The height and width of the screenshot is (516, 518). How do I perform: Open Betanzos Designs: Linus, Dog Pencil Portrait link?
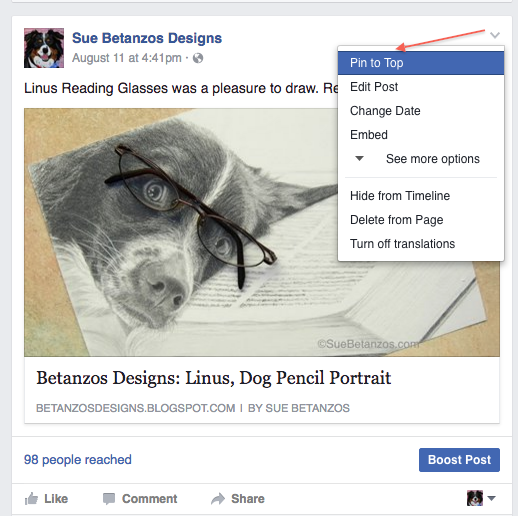coord(213,378)
